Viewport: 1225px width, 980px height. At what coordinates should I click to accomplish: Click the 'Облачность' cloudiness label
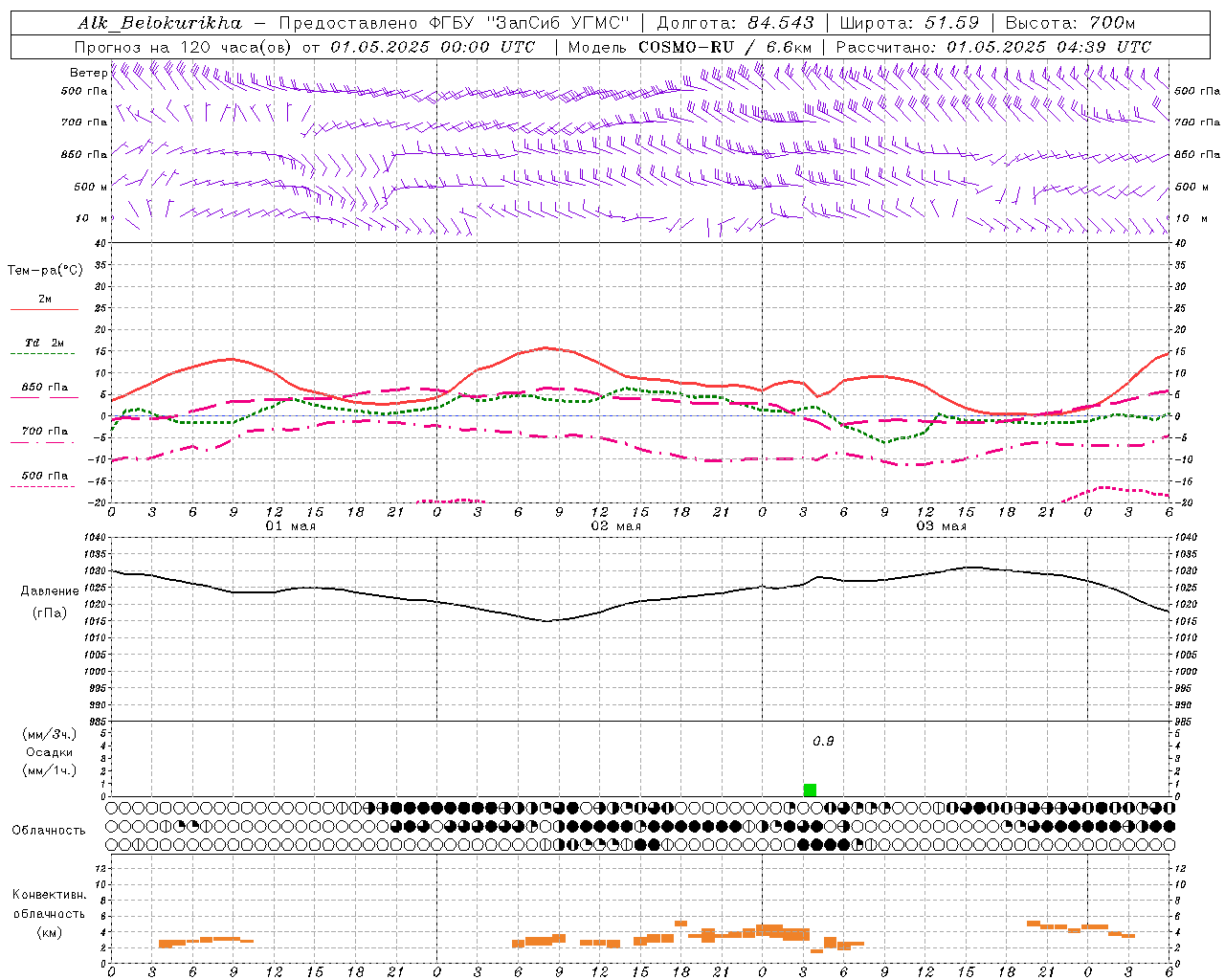coord(49,830)
